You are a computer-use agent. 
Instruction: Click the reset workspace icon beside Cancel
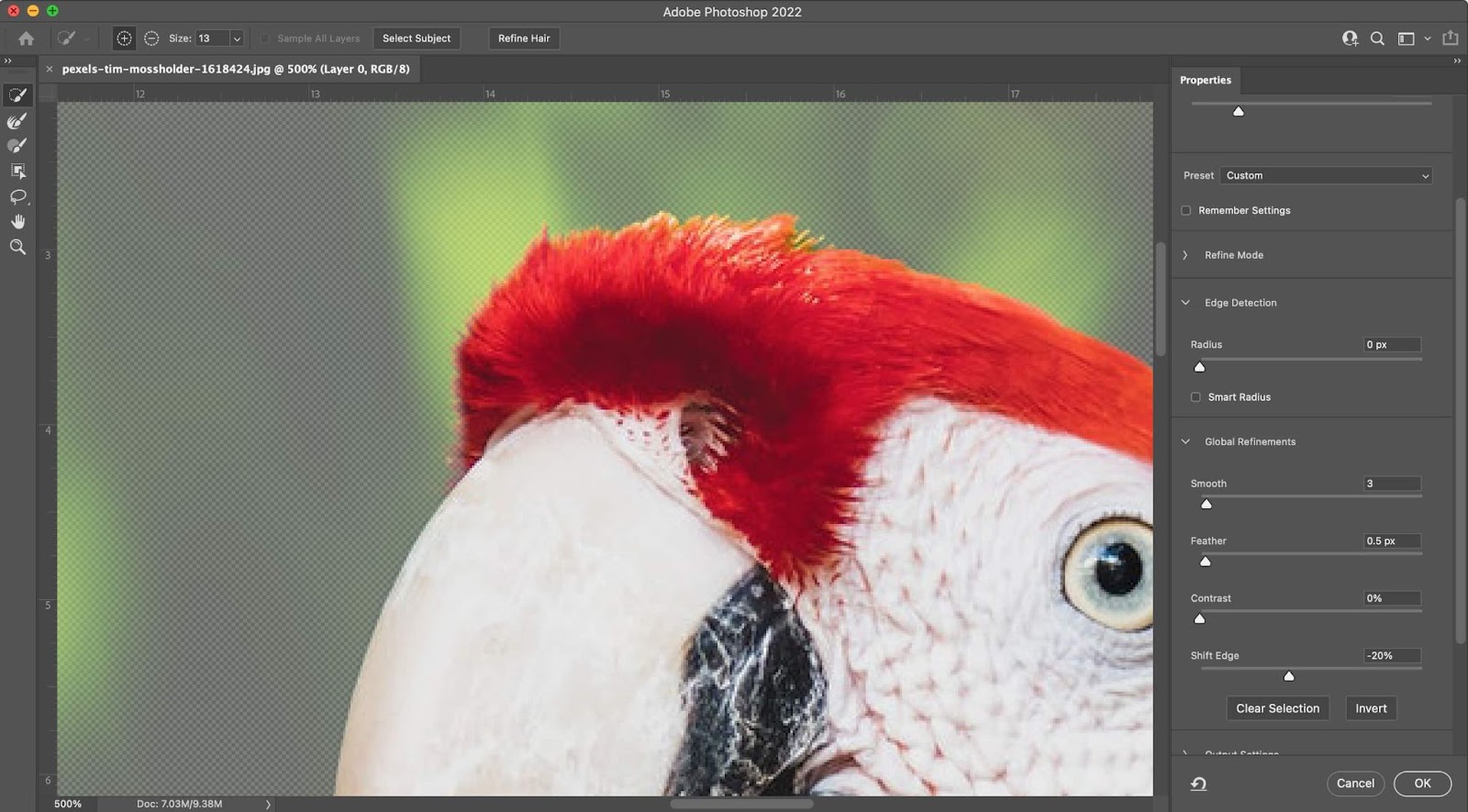click(1198, 784)
